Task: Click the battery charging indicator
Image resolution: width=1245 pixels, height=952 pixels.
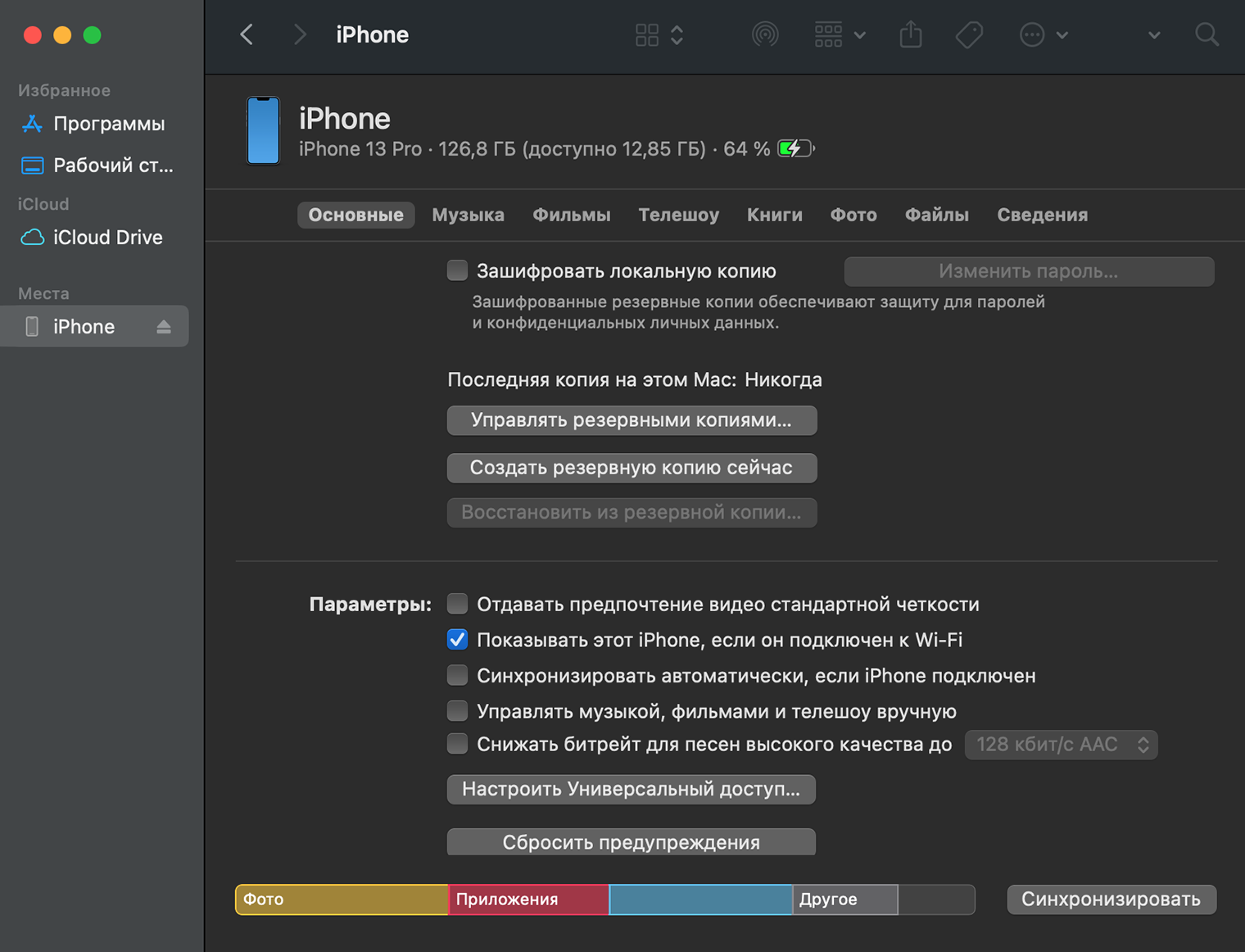Action: [795, 148]
